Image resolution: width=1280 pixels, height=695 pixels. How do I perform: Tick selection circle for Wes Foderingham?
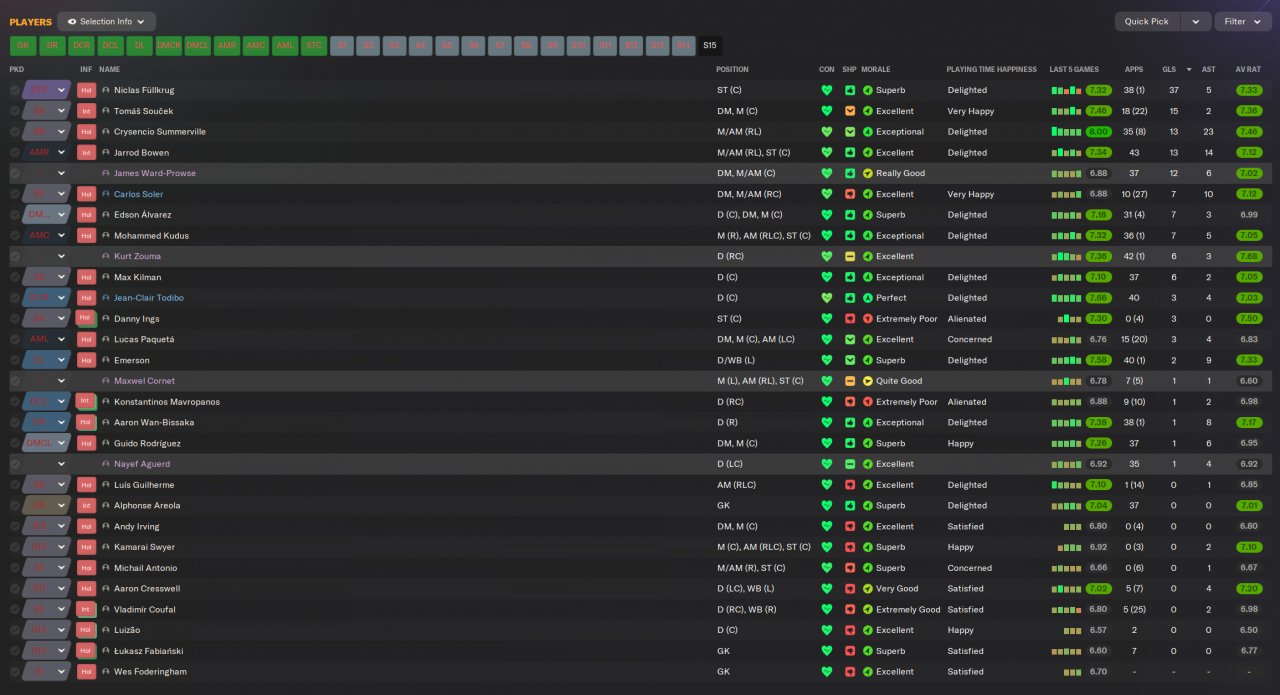[x=14, y=672]
